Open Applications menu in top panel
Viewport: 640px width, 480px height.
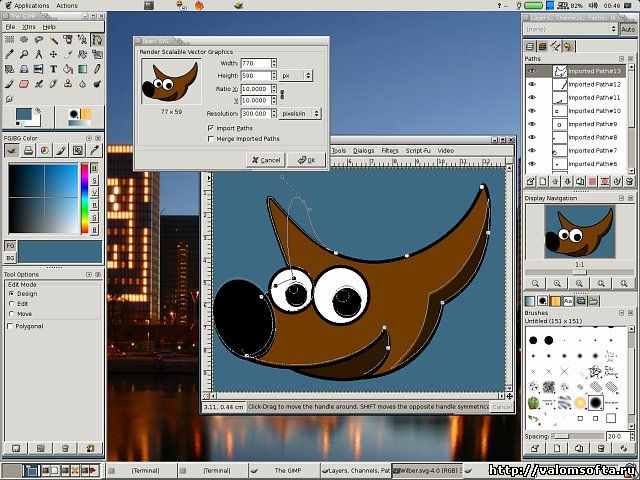tap(27, 6)
